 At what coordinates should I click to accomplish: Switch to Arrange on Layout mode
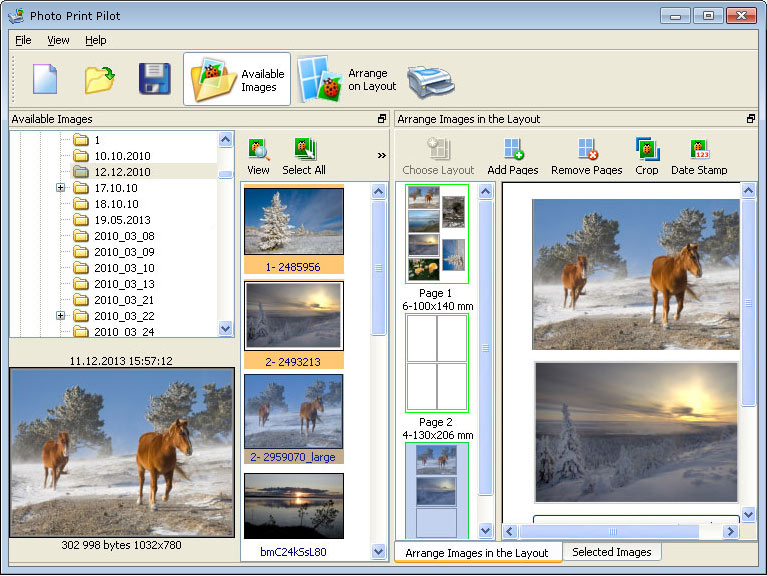pyautogui.click(x=347, y=80)
